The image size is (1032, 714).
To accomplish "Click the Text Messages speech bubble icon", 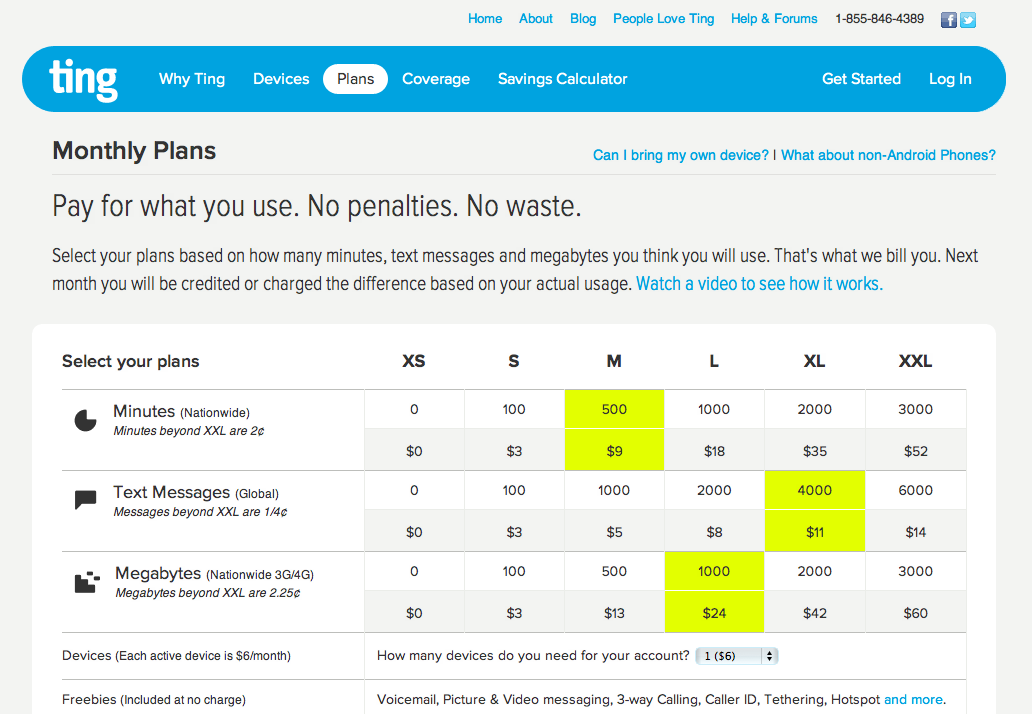I will pyautogui.click(x=86, y=500).
